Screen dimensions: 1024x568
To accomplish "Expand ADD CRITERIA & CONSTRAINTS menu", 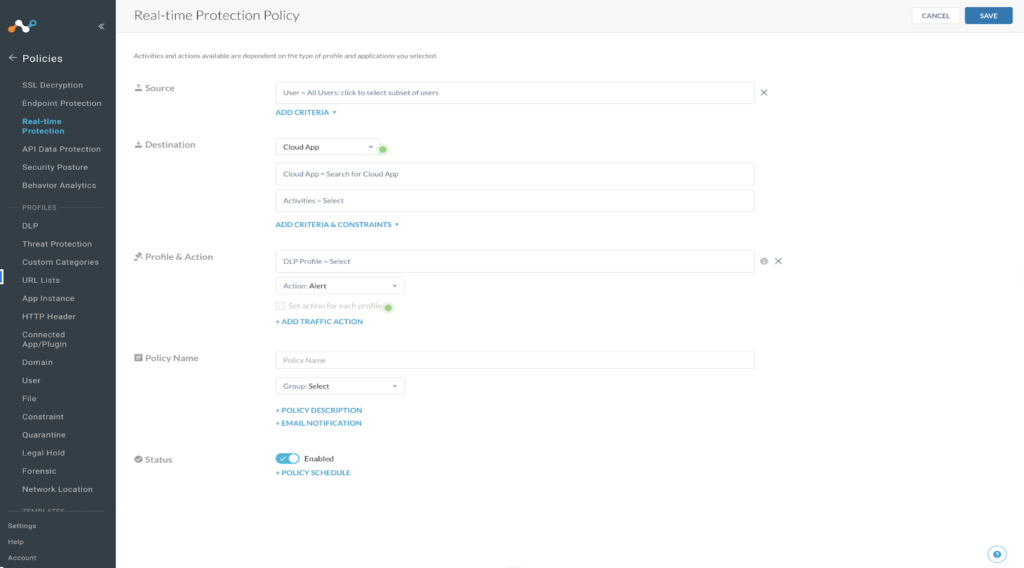I will 337,225.
